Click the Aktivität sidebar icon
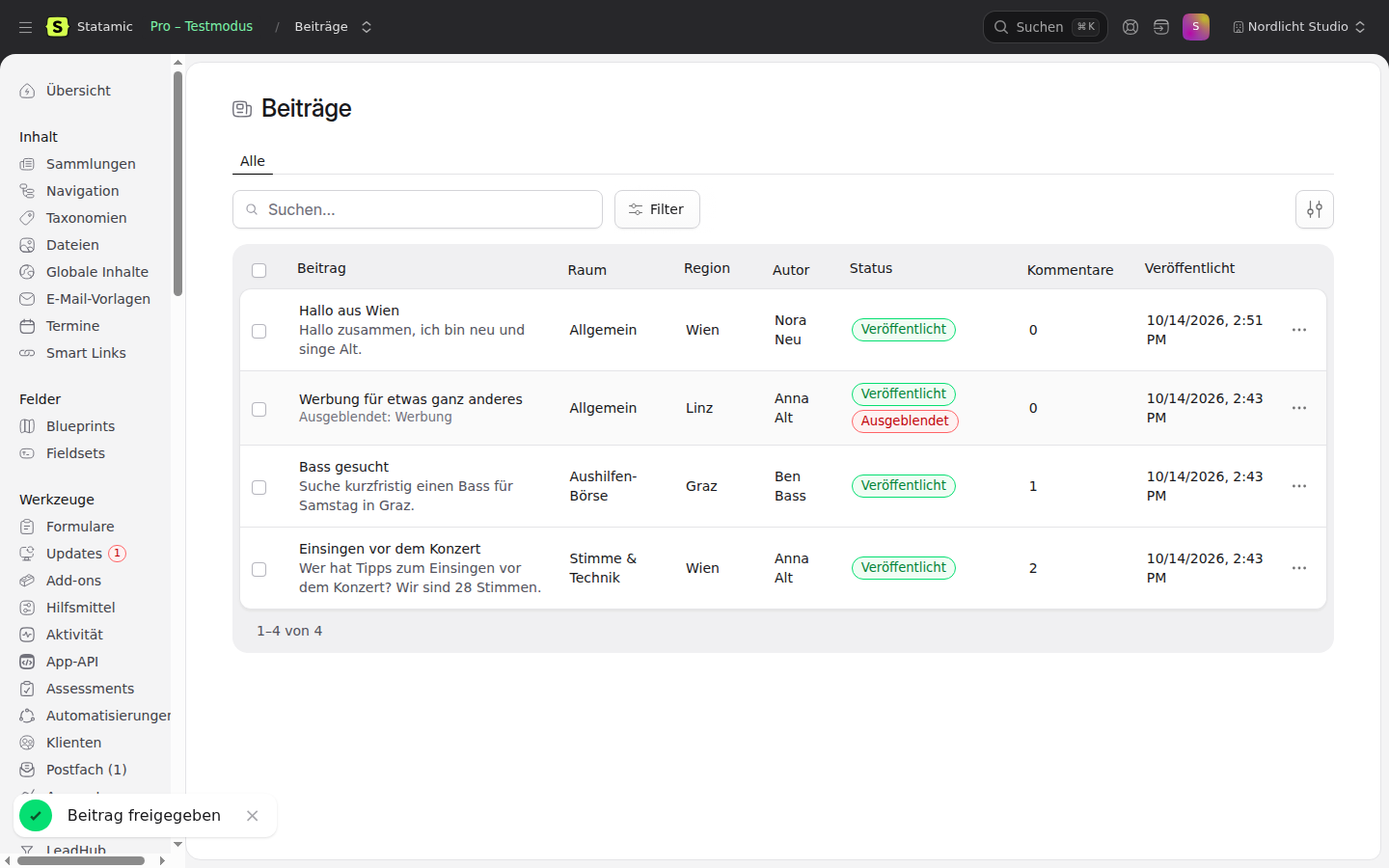This screenshot has height=868, width=1389. 27,635
